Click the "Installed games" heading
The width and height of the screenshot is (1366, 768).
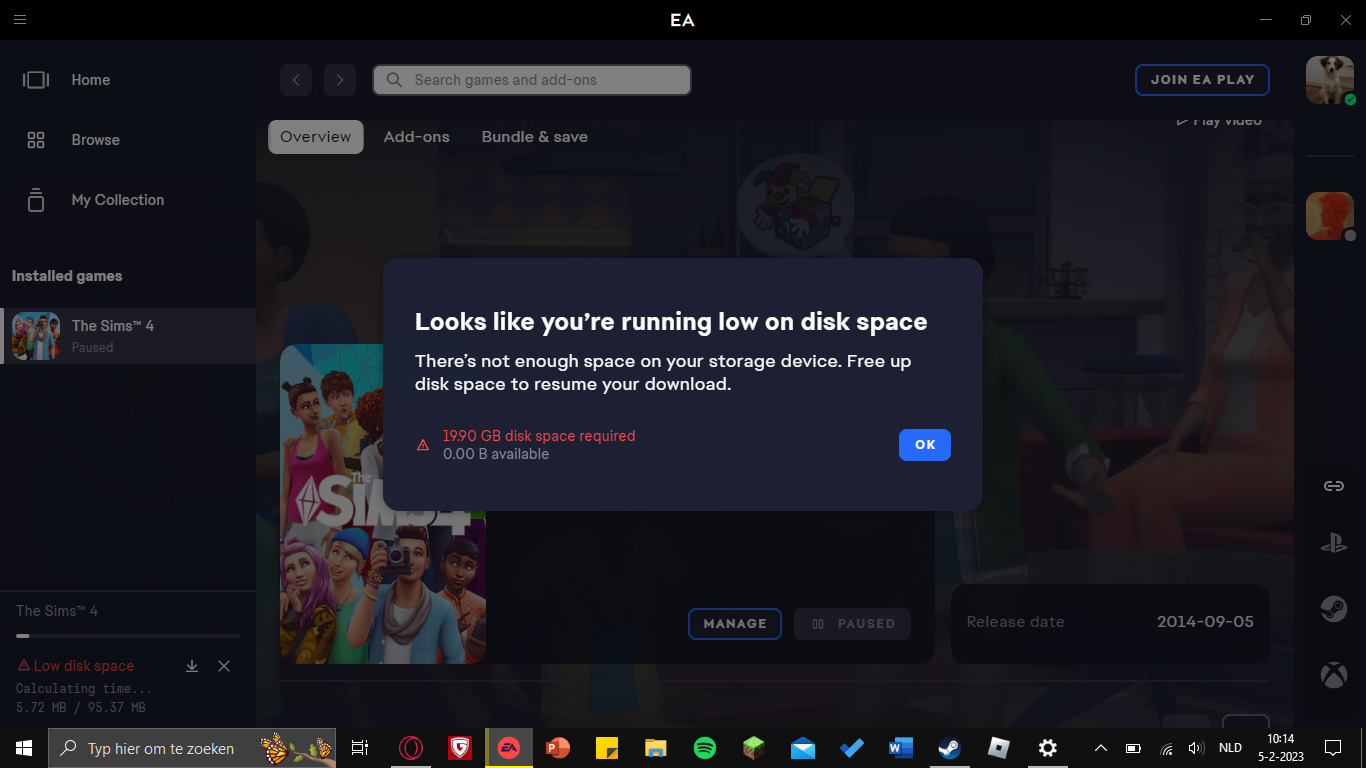[67, 276]
